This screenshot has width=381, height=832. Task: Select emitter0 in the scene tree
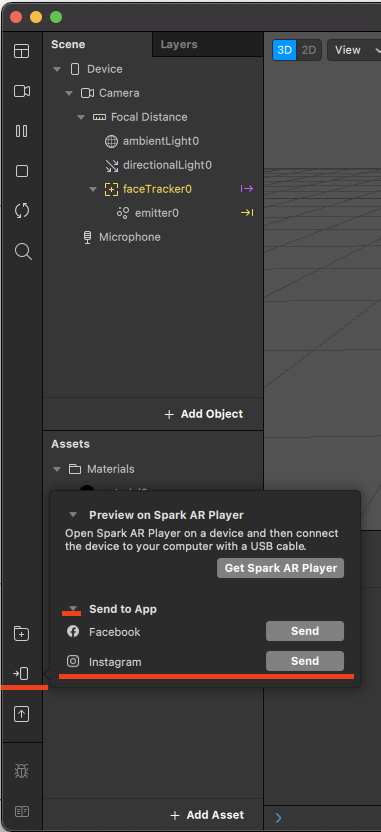157,213
